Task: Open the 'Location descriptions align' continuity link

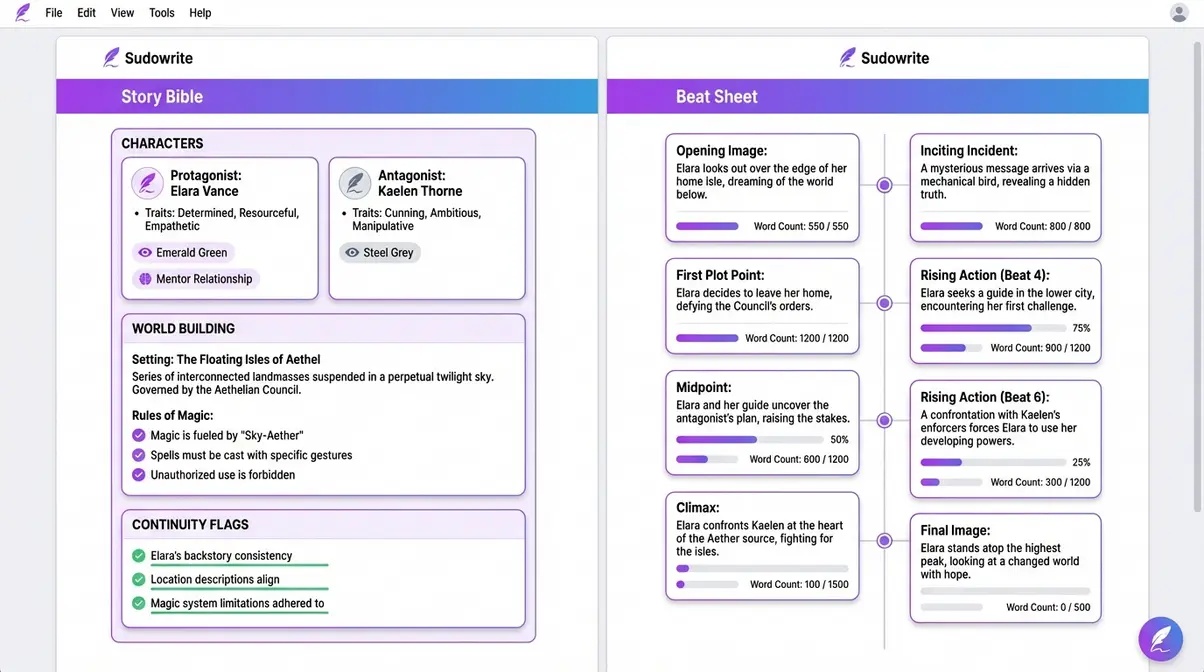Action: point(216,579)
